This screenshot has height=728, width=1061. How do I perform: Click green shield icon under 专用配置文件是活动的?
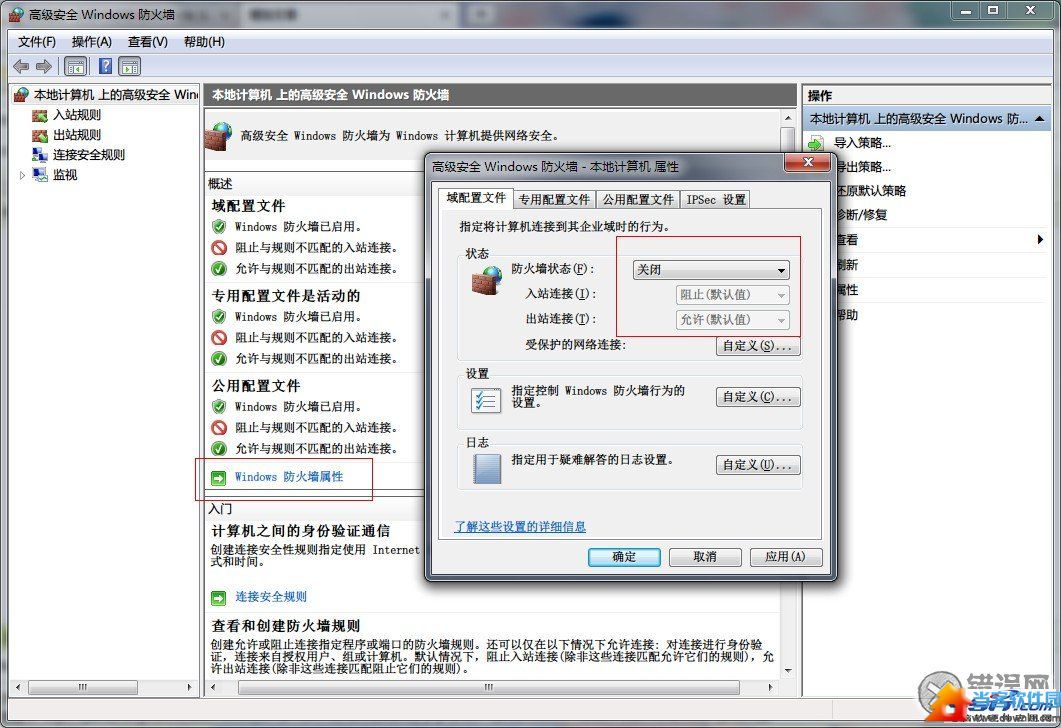click(x=219, y=317)
